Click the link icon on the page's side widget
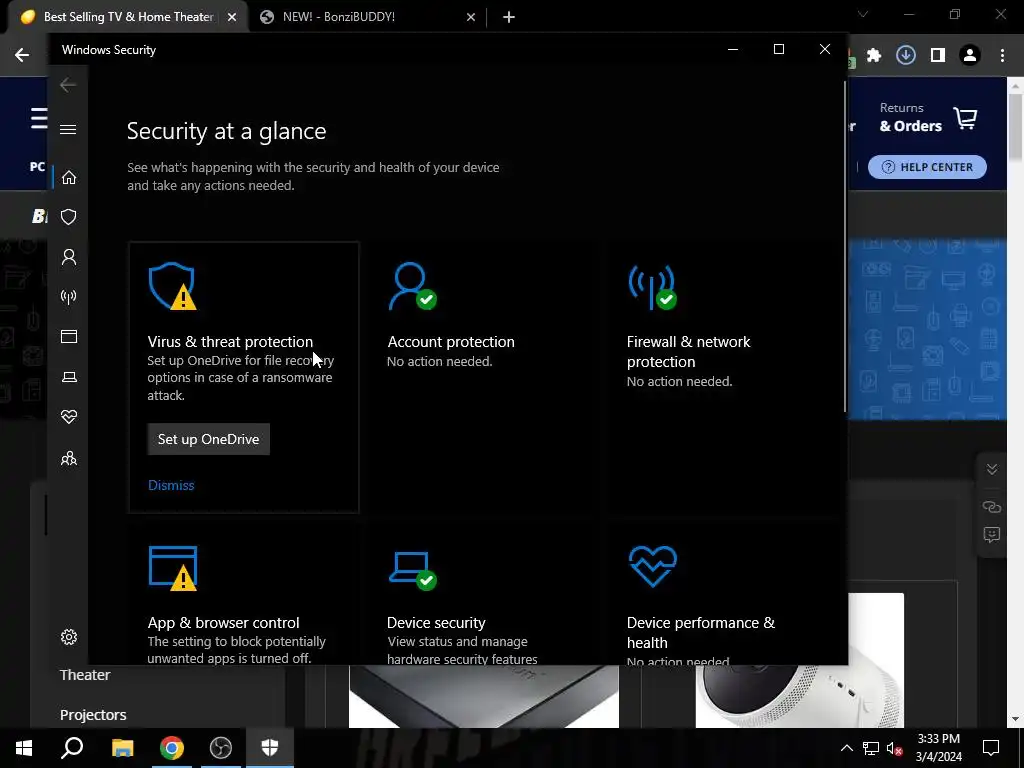 point(991,507)
